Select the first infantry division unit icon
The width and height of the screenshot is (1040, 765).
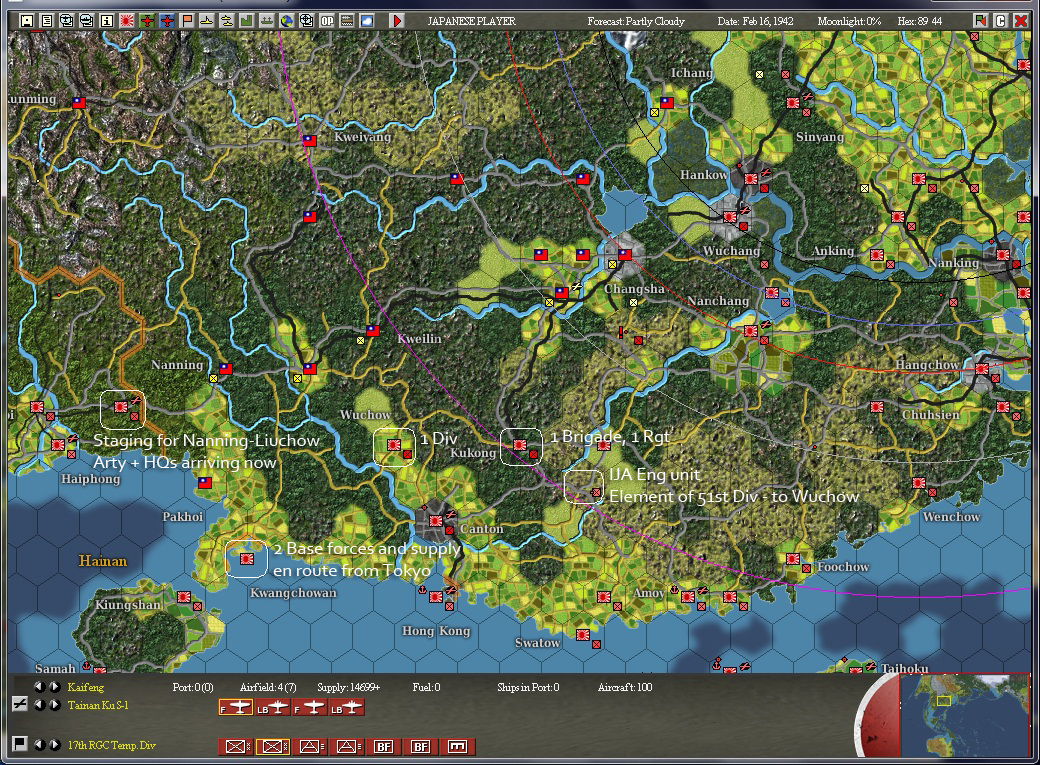pos(235,746)
